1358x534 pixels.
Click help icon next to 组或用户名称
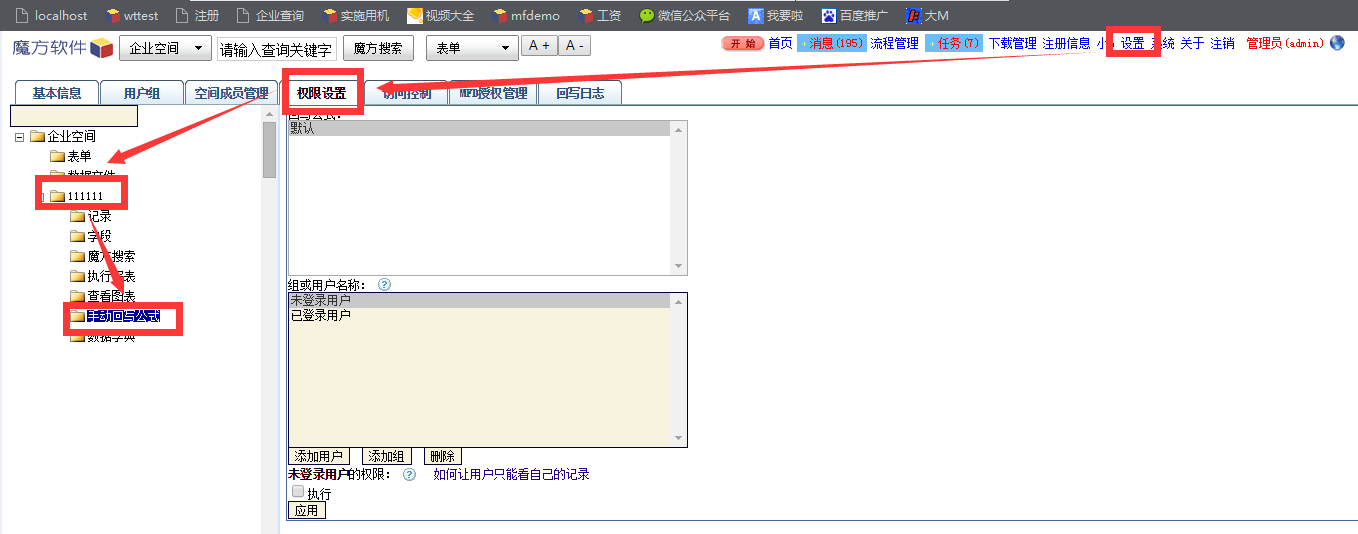[x=384, y=285]
